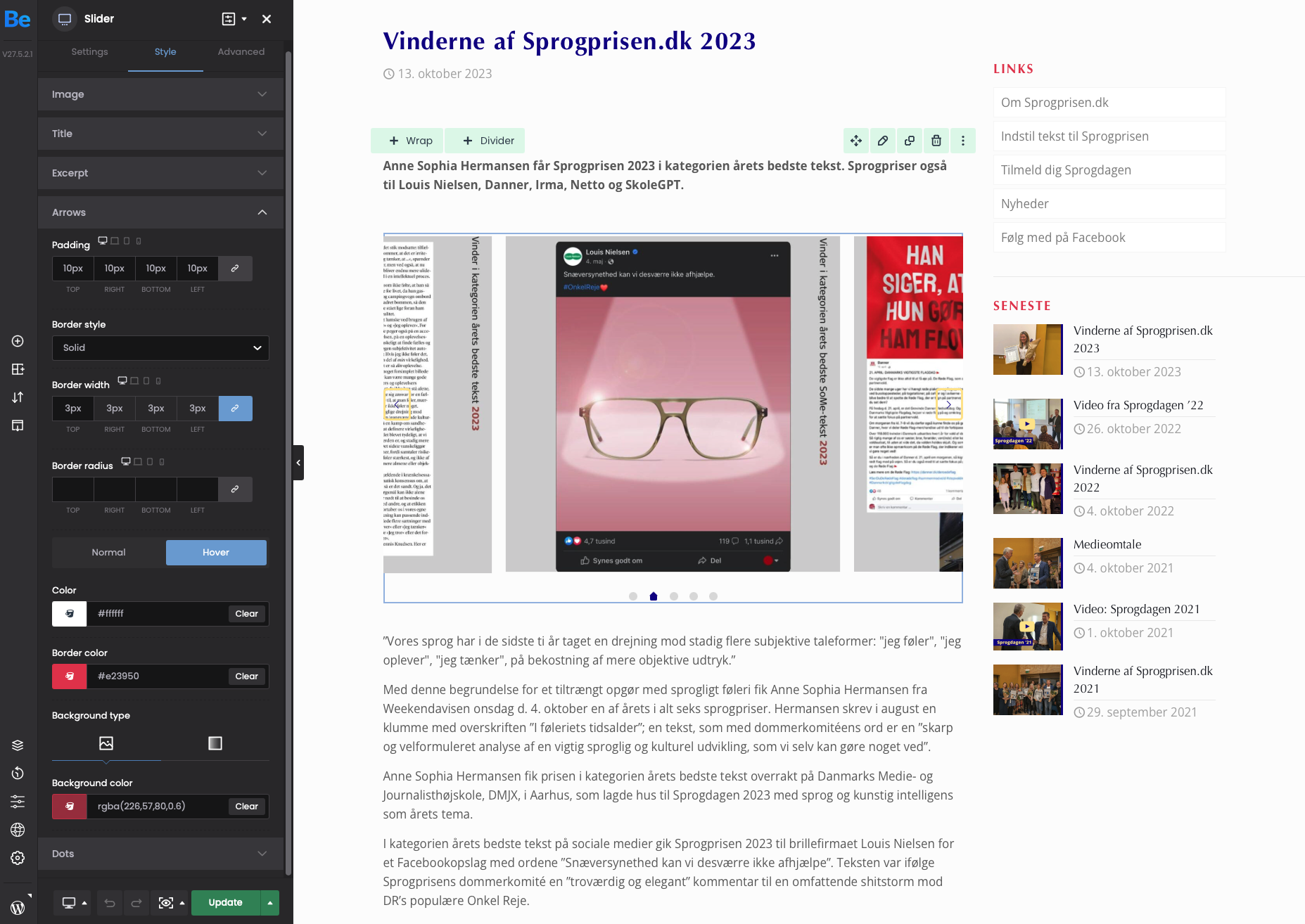Clear the Background color value
Image resolution: width=1305 pixels, height=924 pixels.
(246, 807)
